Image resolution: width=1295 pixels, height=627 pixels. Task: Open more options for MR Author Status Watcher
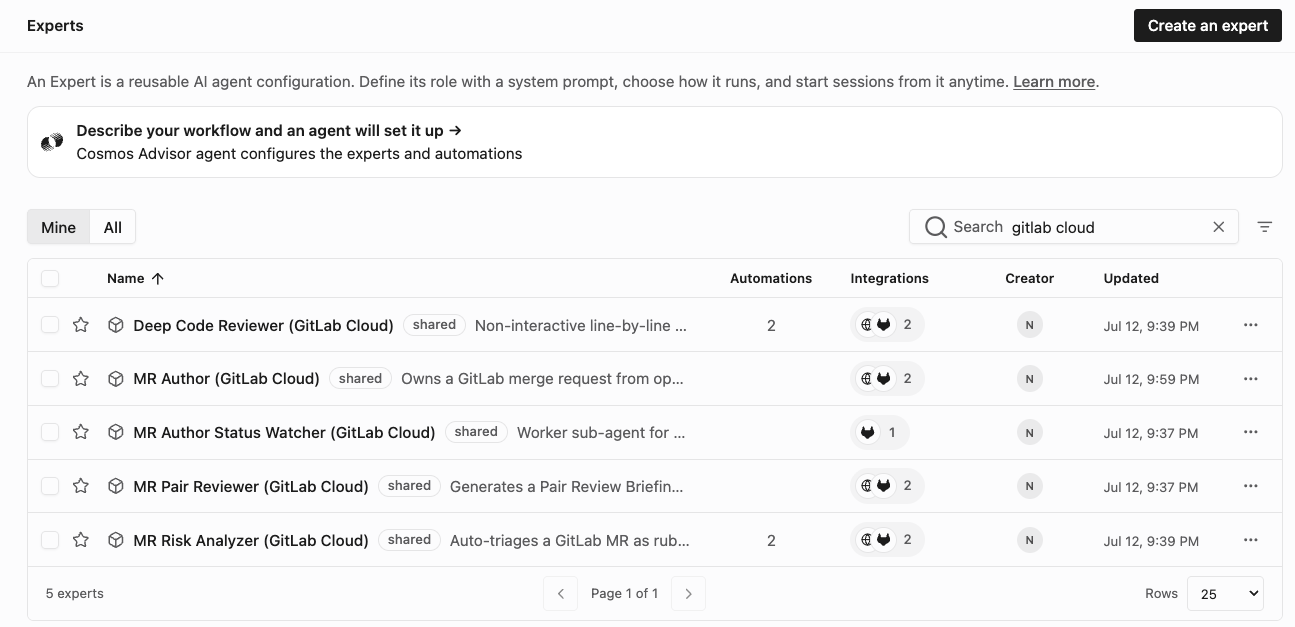[1251, 433]
